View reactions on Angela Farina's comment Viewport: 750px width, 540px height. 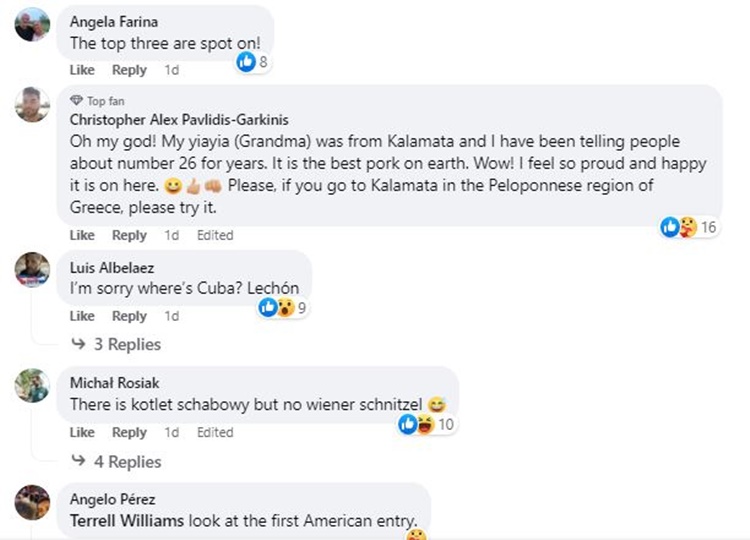(252, 62)
